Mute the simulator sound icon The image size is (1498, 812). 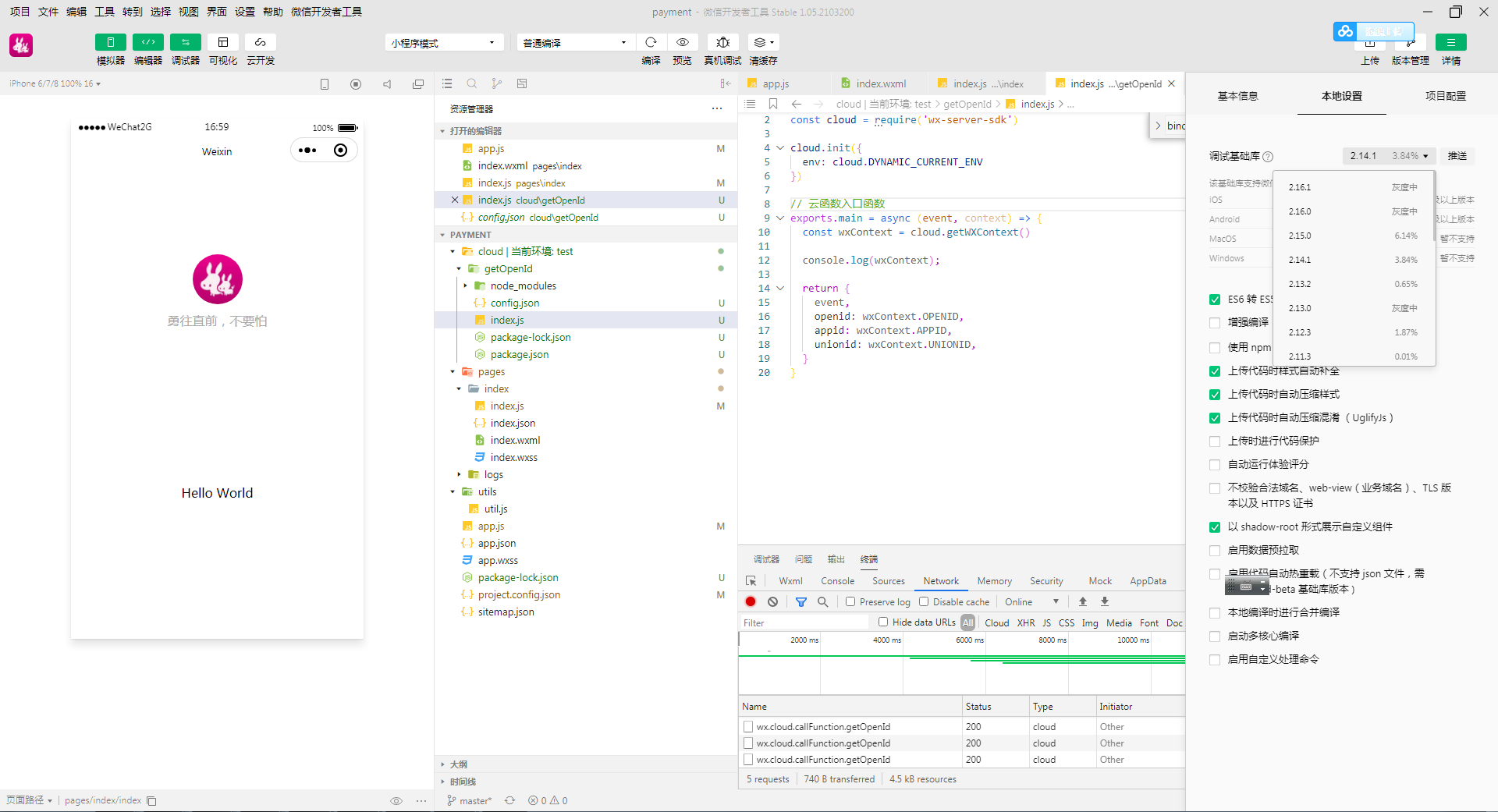click(387, 84)
